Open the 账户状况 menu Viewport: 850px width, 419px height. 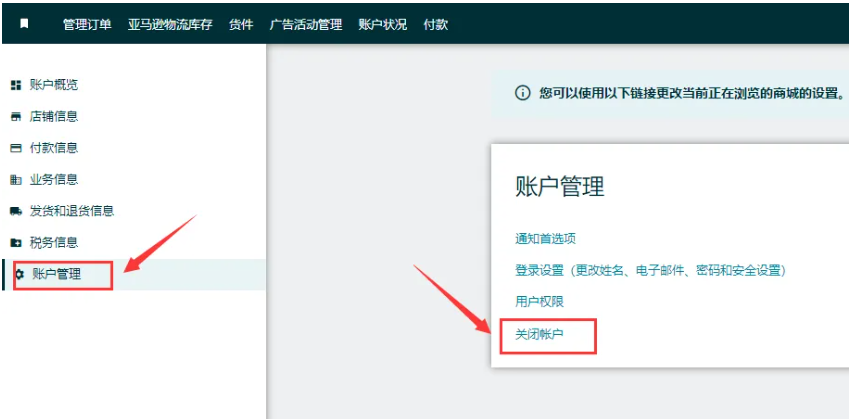click(x=383, y=24)
